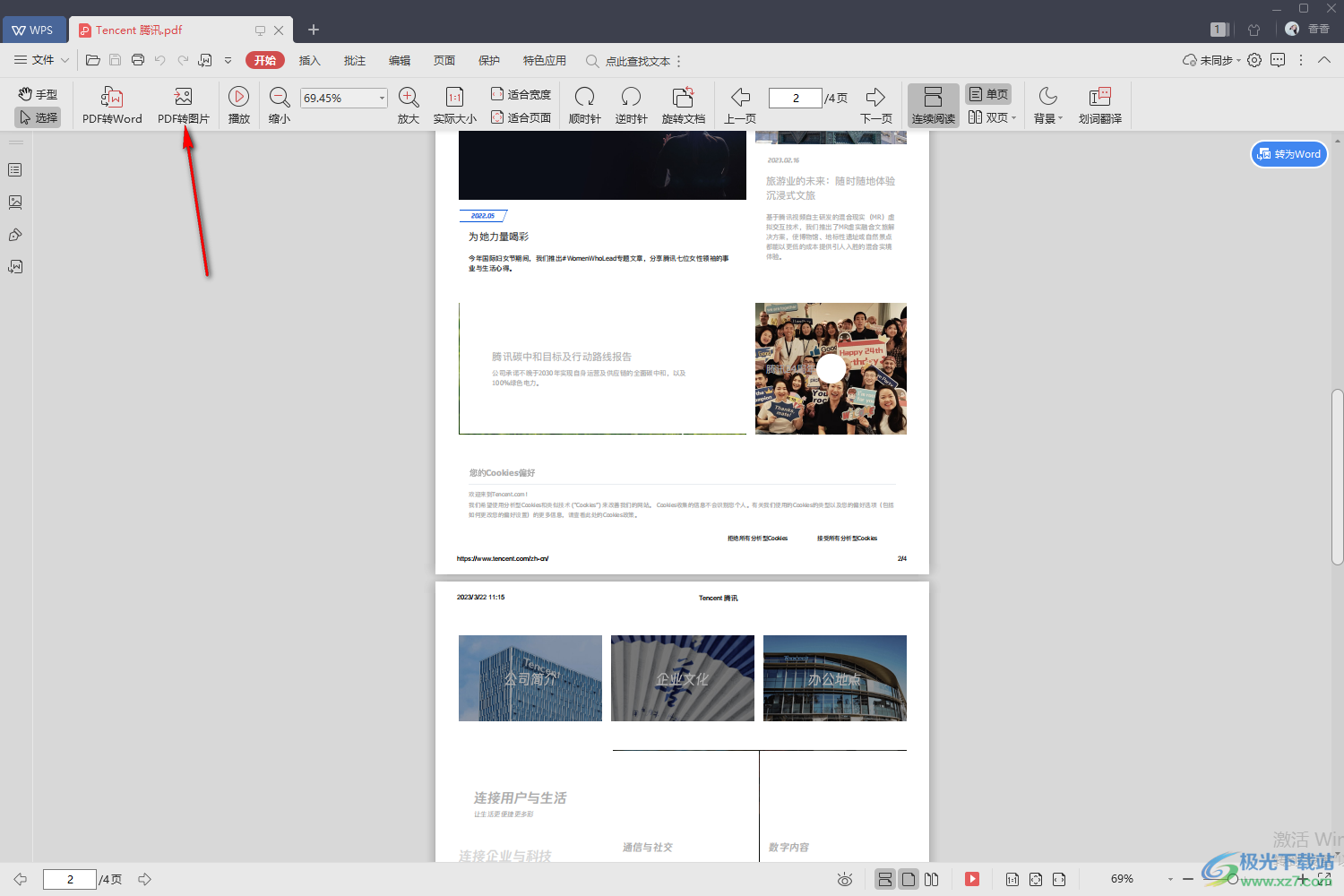This screenshot has width=1344, height=896.
Task: Click the save icon in quick bar
Action: coord(115,60)
